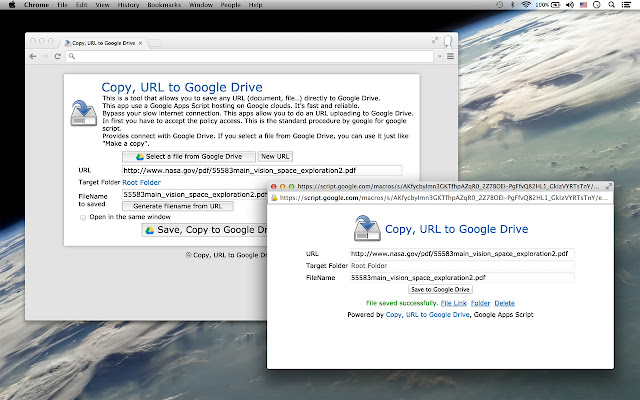Screen dimensions: 640x400
Task: Click Generate filename from URL button
Action: pos(178,206)
